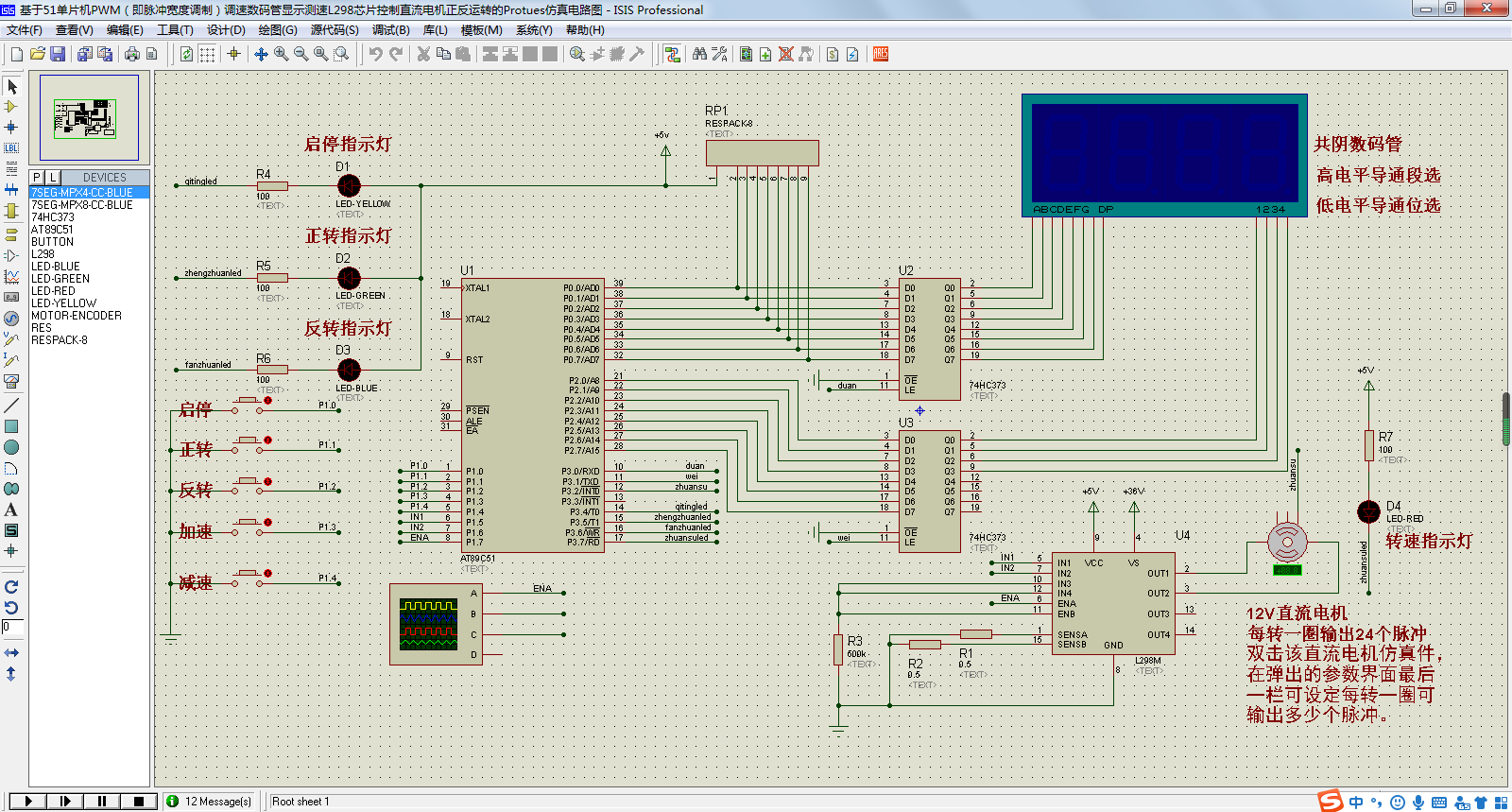
Task: Click the vertical scrollbar handle
Action: pos(1506,418)
